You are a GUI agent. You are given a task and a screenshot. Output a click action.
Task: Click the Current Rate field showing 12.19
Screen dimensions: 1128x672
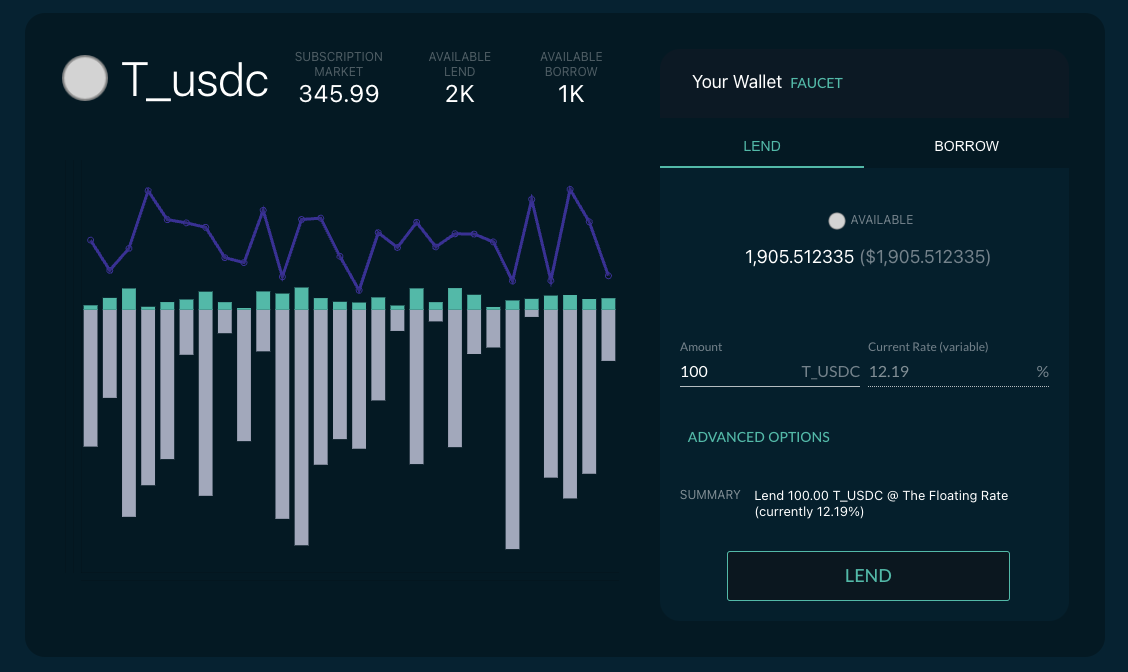pyautogui.click(x=958, y=372)
